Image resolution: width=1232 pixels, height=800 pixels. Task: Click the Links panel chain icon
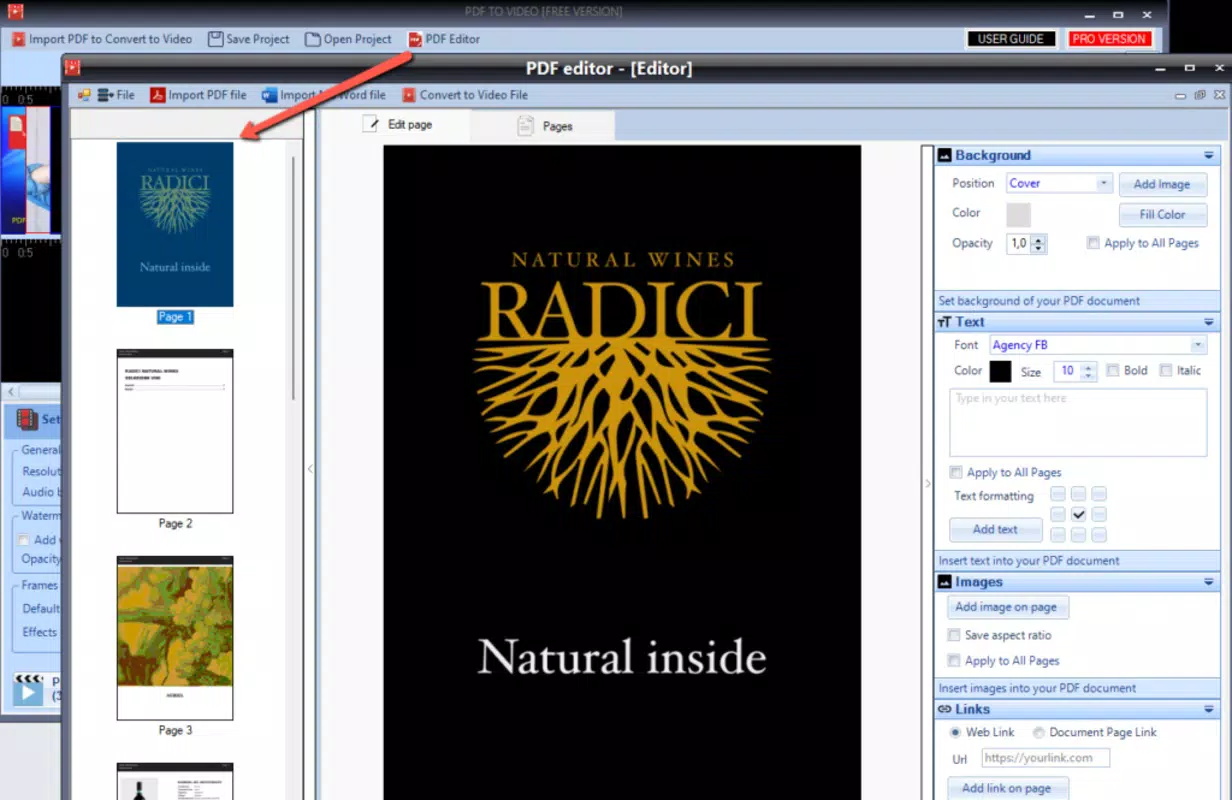click(x=944, y=709)
